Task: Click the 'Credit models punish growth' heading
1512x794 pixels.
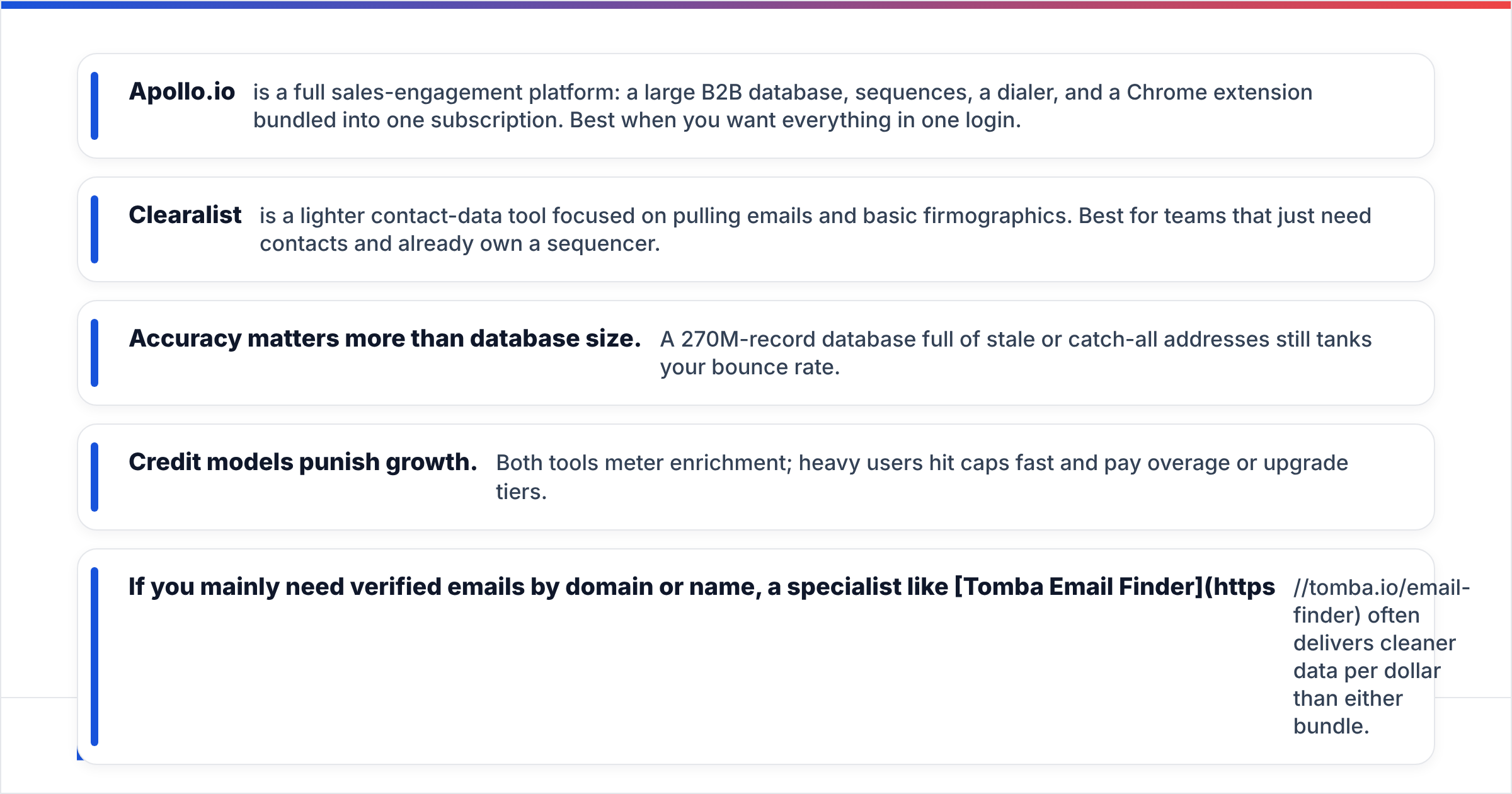Action: pyautogui.click(x=303, y=462)
